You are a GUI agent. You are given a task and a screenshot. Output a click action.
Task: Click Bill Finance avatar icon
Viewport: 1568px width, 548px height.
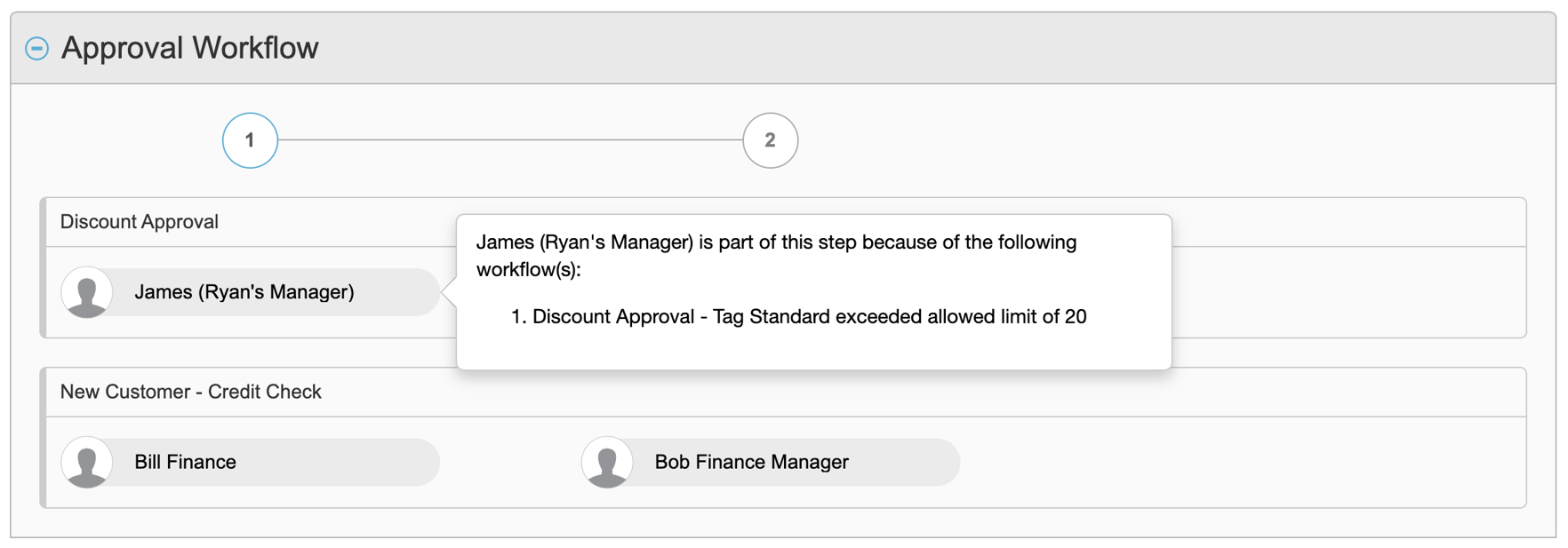(x=87, y=462)
